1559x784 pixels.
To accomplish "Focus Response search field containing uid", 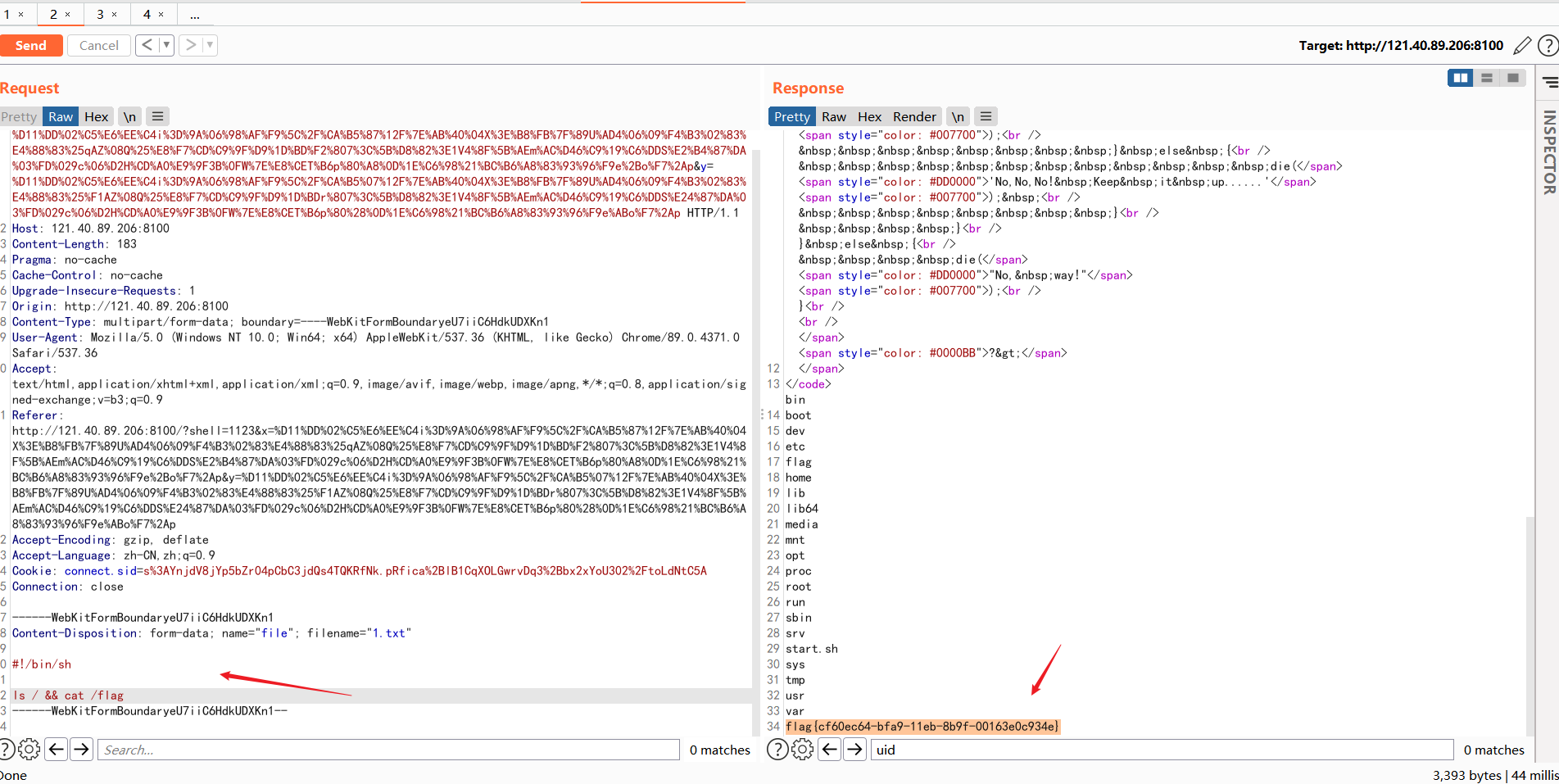I will pyautogui.click(x=1162, y=750).
